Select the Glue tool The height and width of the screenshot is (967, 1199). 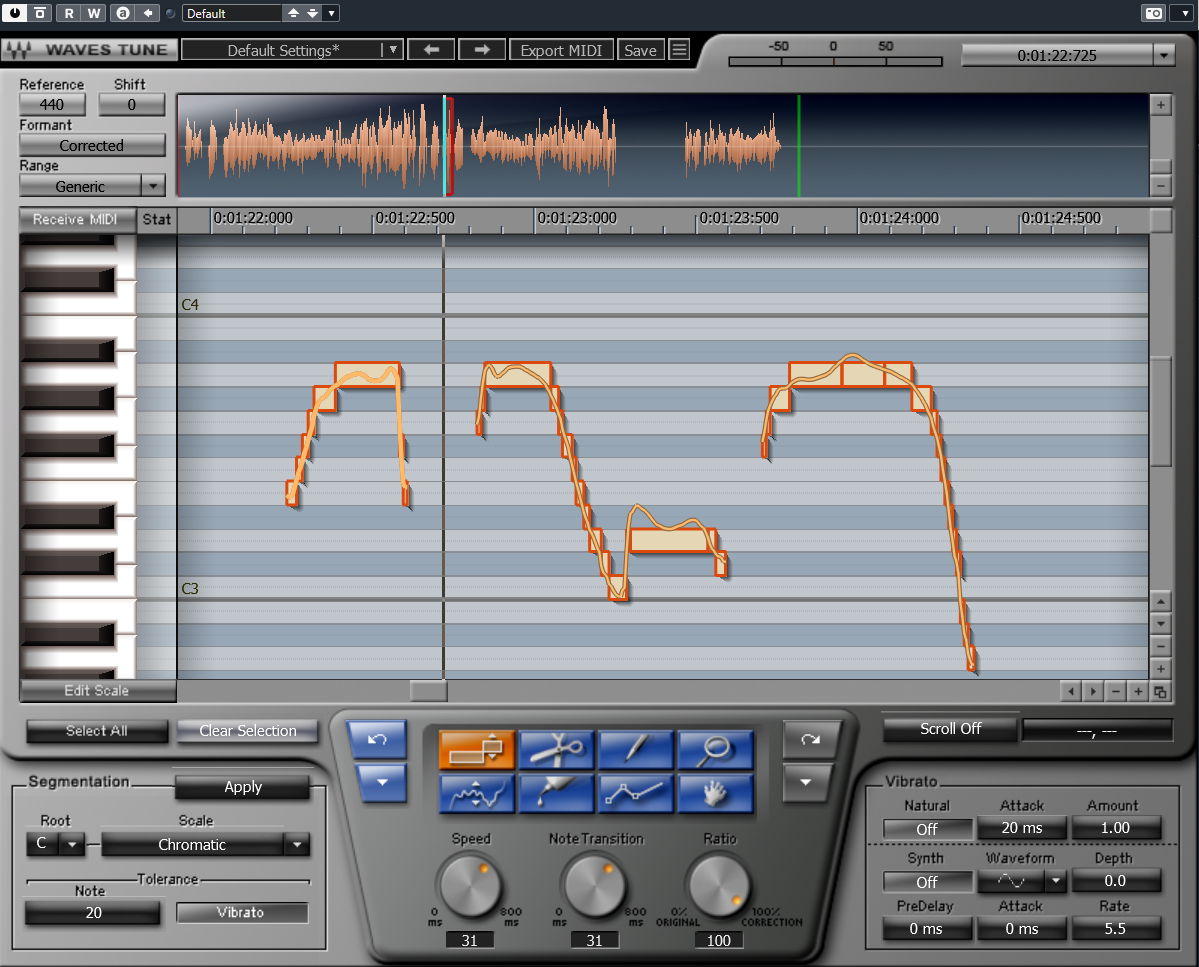point(557,793)
